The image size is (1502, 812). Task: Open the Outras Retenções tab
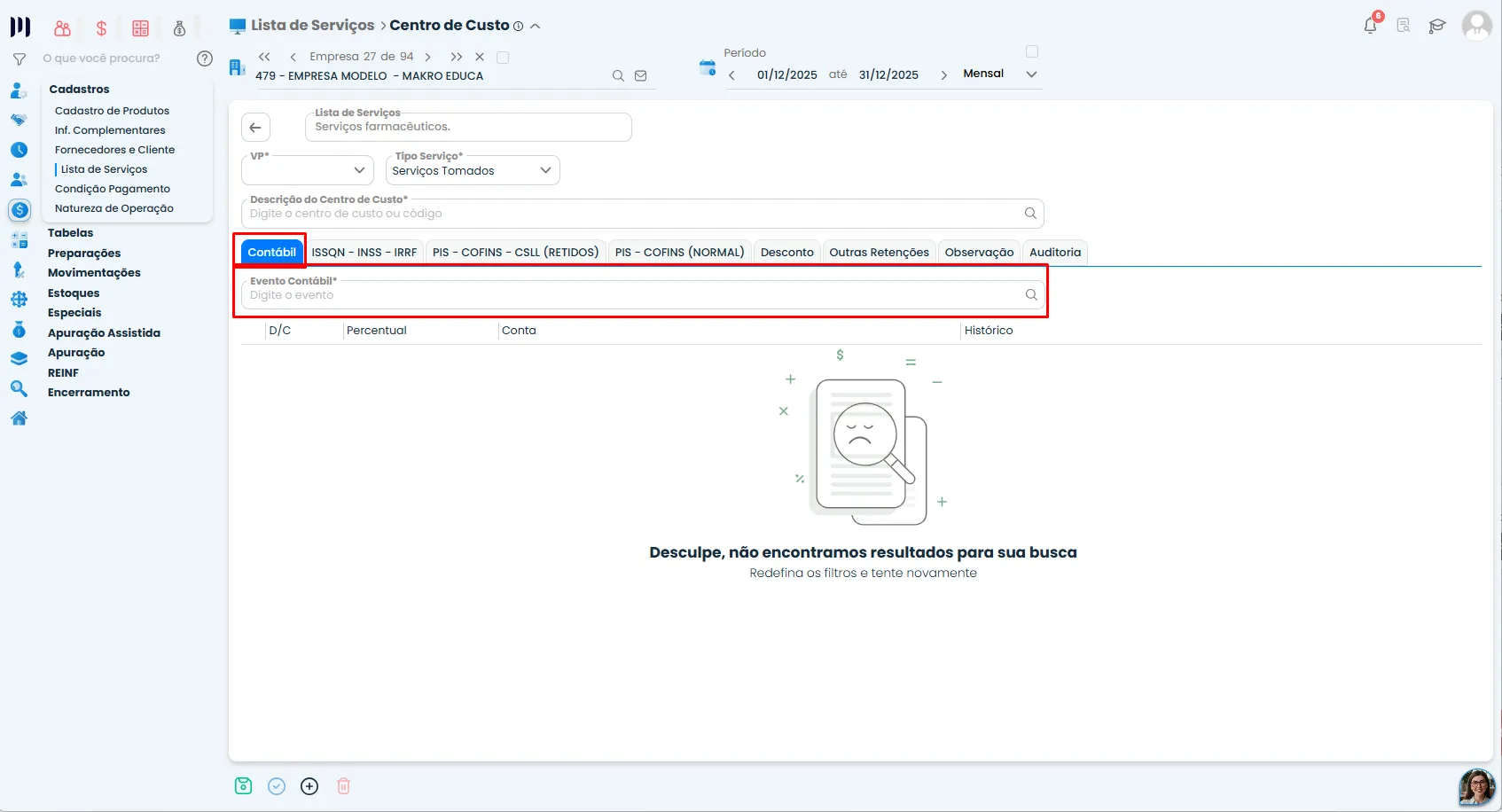tap(880, 253)
